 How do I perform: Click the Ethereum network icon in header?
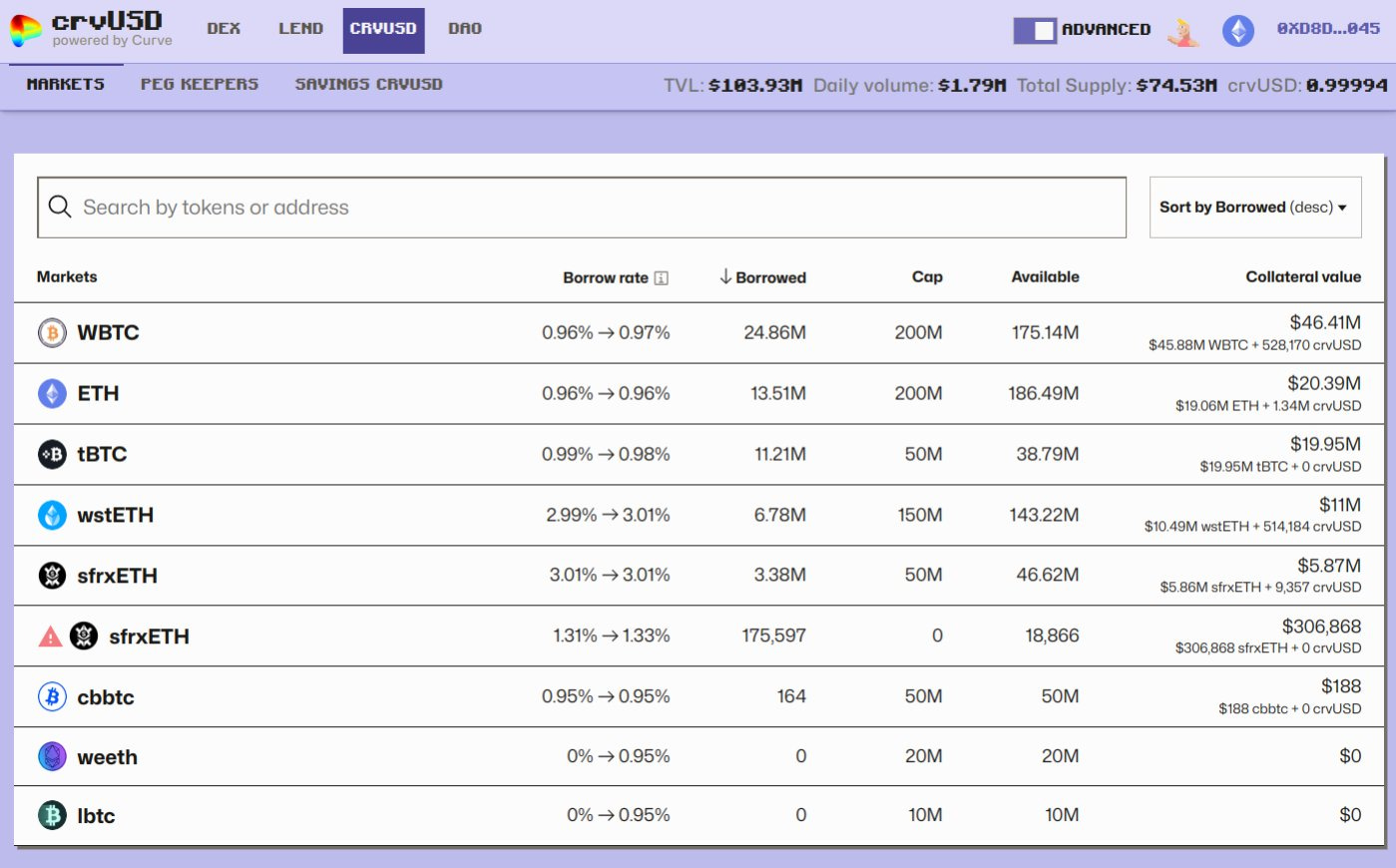coord(1238,30)
